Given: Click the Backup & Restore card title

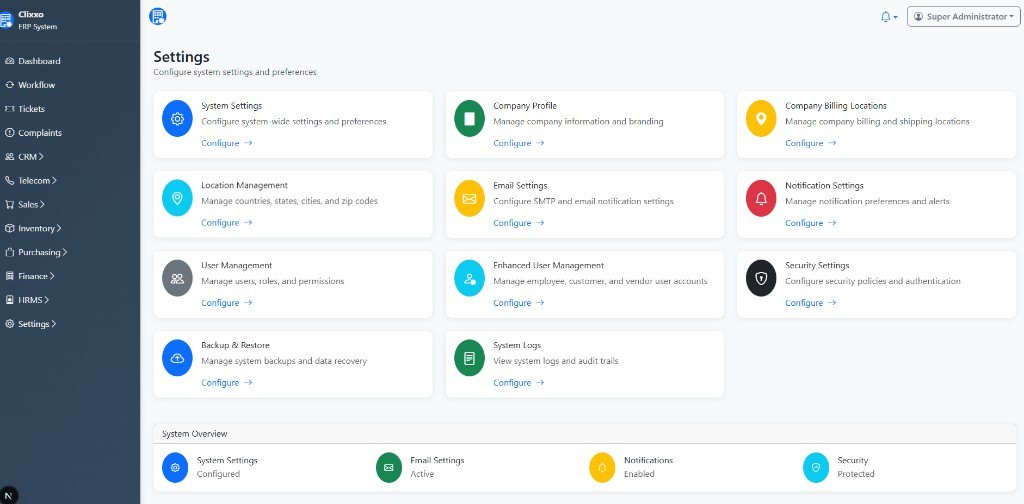Looking at the screenshot, I should pyautogui.click(x=235, y=345).
